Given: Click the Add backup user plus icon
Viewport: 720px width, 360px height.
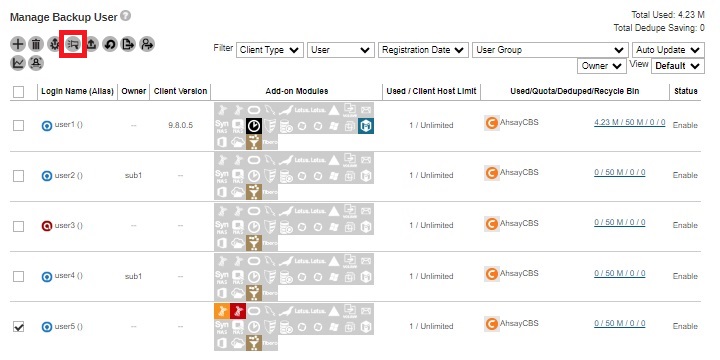Looking at the screenshot, I should click(x=17, y=45).
